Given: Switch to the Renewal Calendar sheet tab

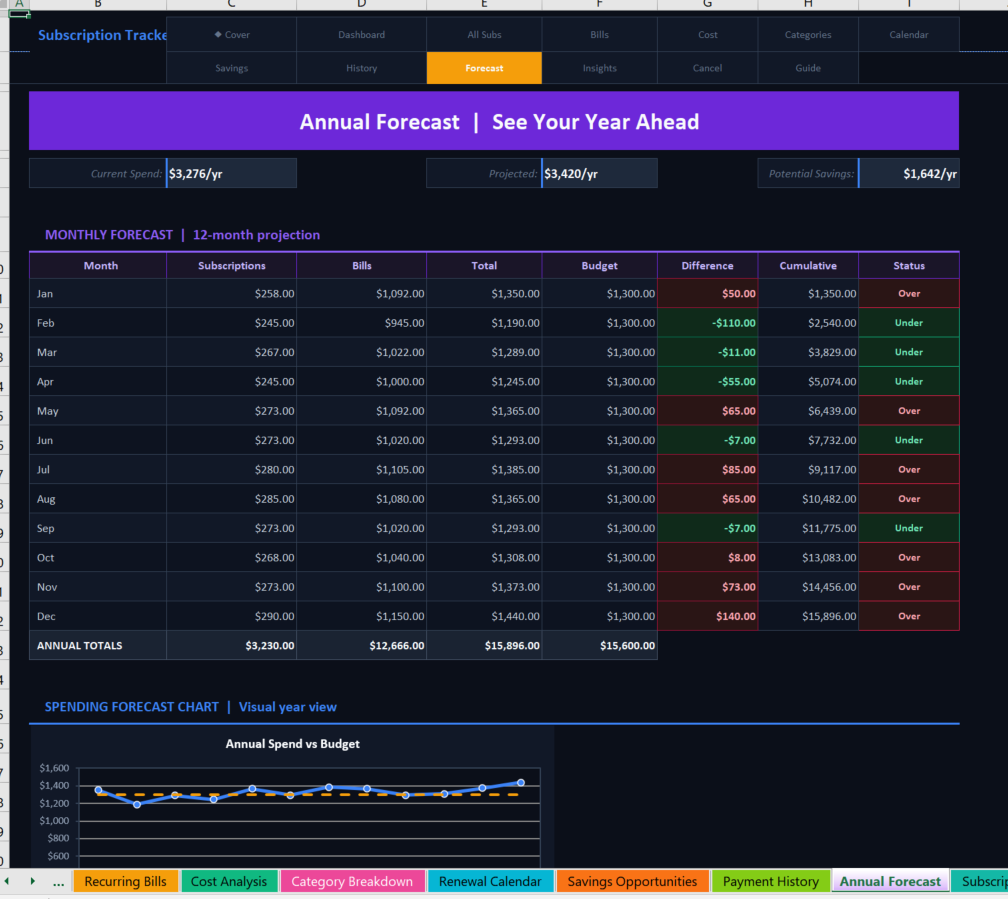Looking at the screenshot, I should click(x=490, y=881).
